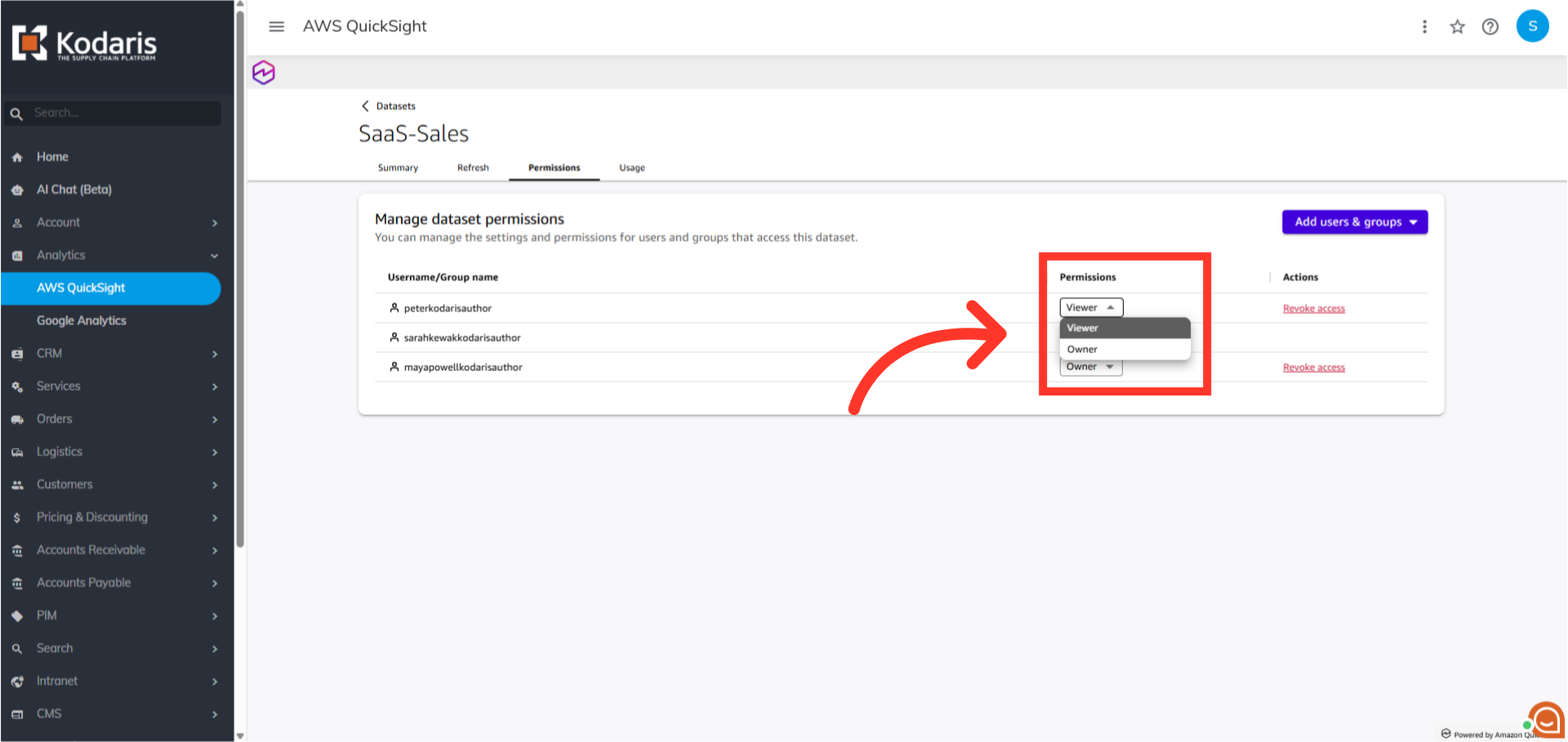
Task: Choose Owner in the permission list
Action: [x=1125, y=349]
